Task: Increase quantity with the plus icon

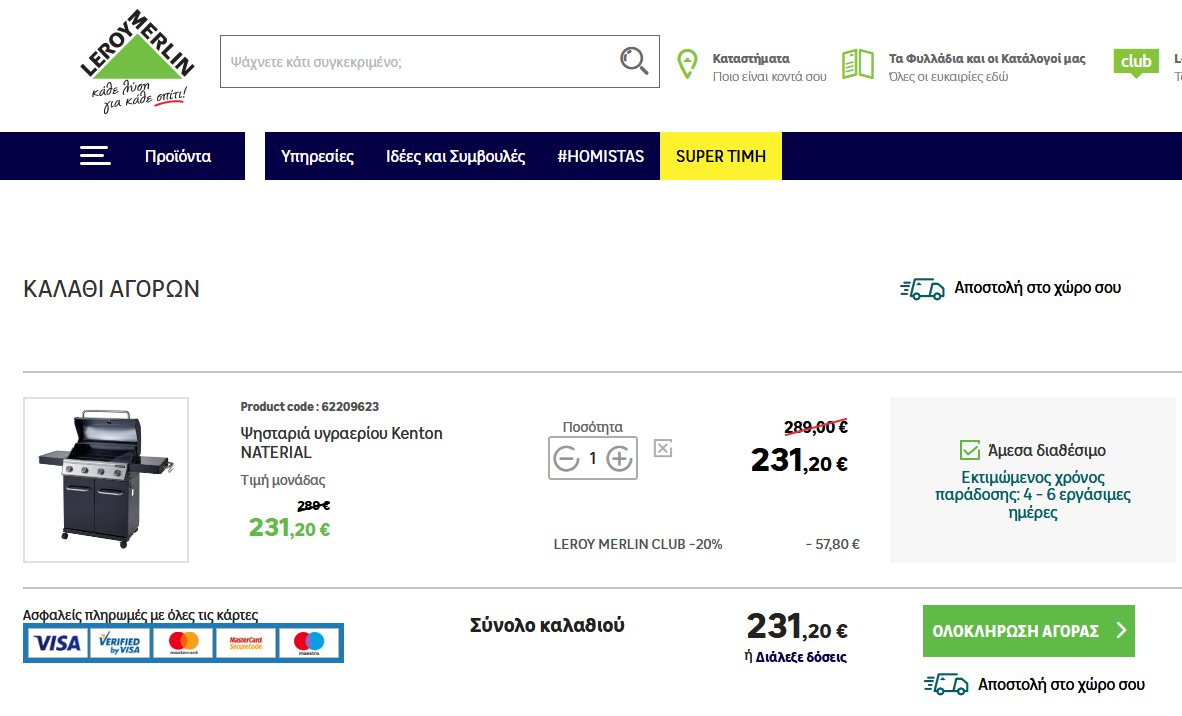Action: [619, 458]
